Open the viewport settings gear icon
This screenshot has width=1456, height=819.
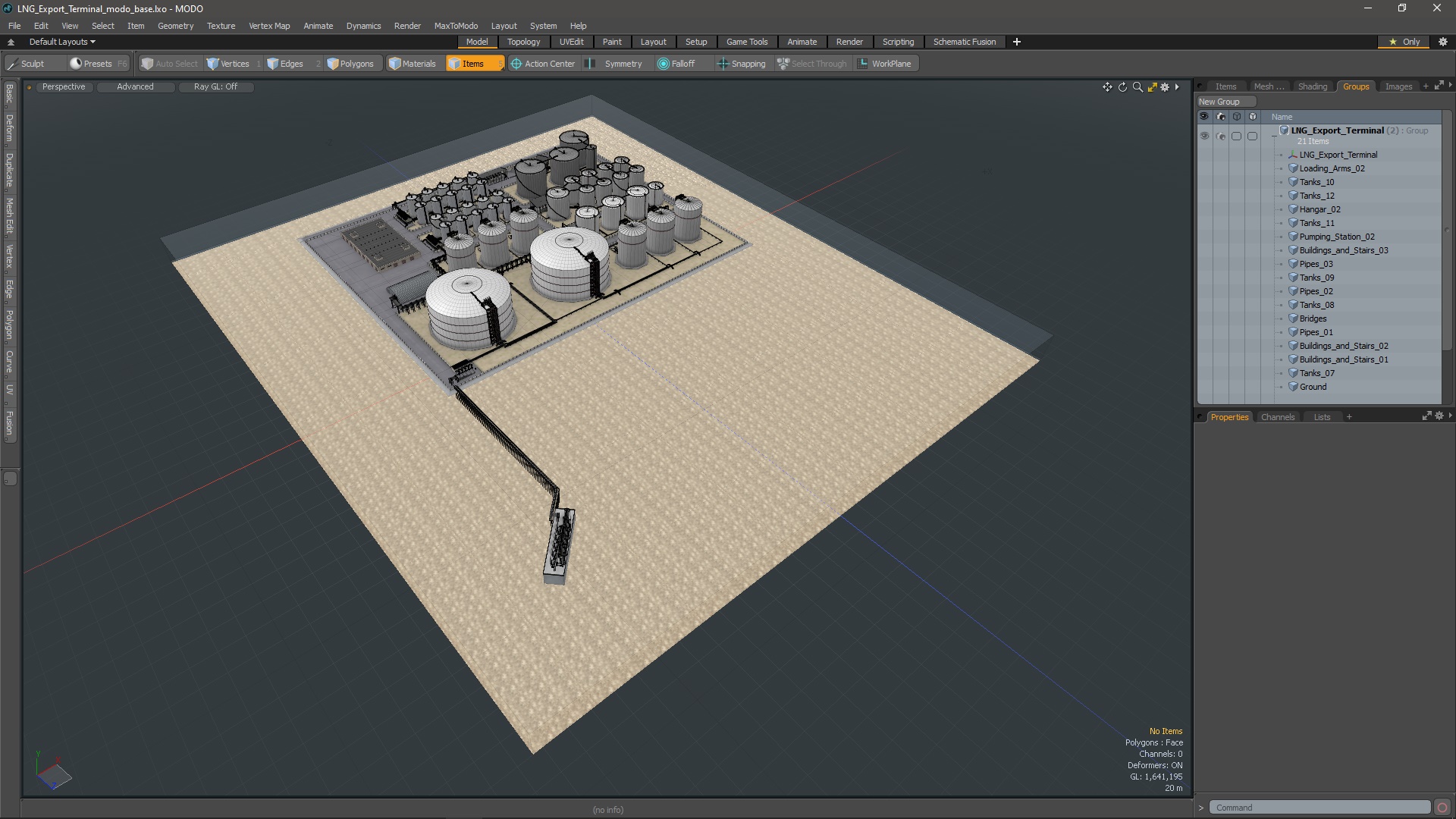(1166, 87)
